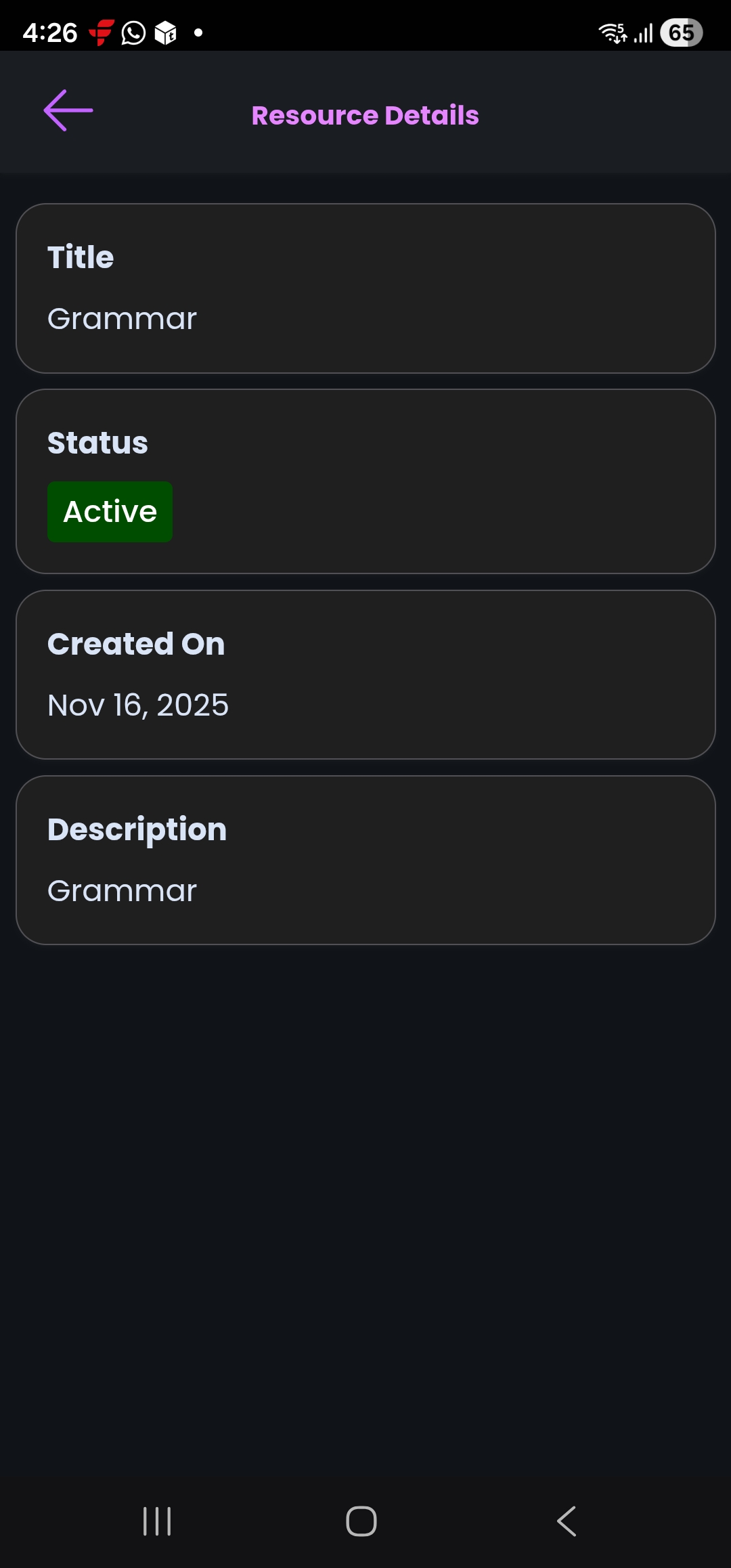Image resolution: width=731 pixels, height=1568 pixels.
Task: Select the Description card heading
Action: coord(137,829)
